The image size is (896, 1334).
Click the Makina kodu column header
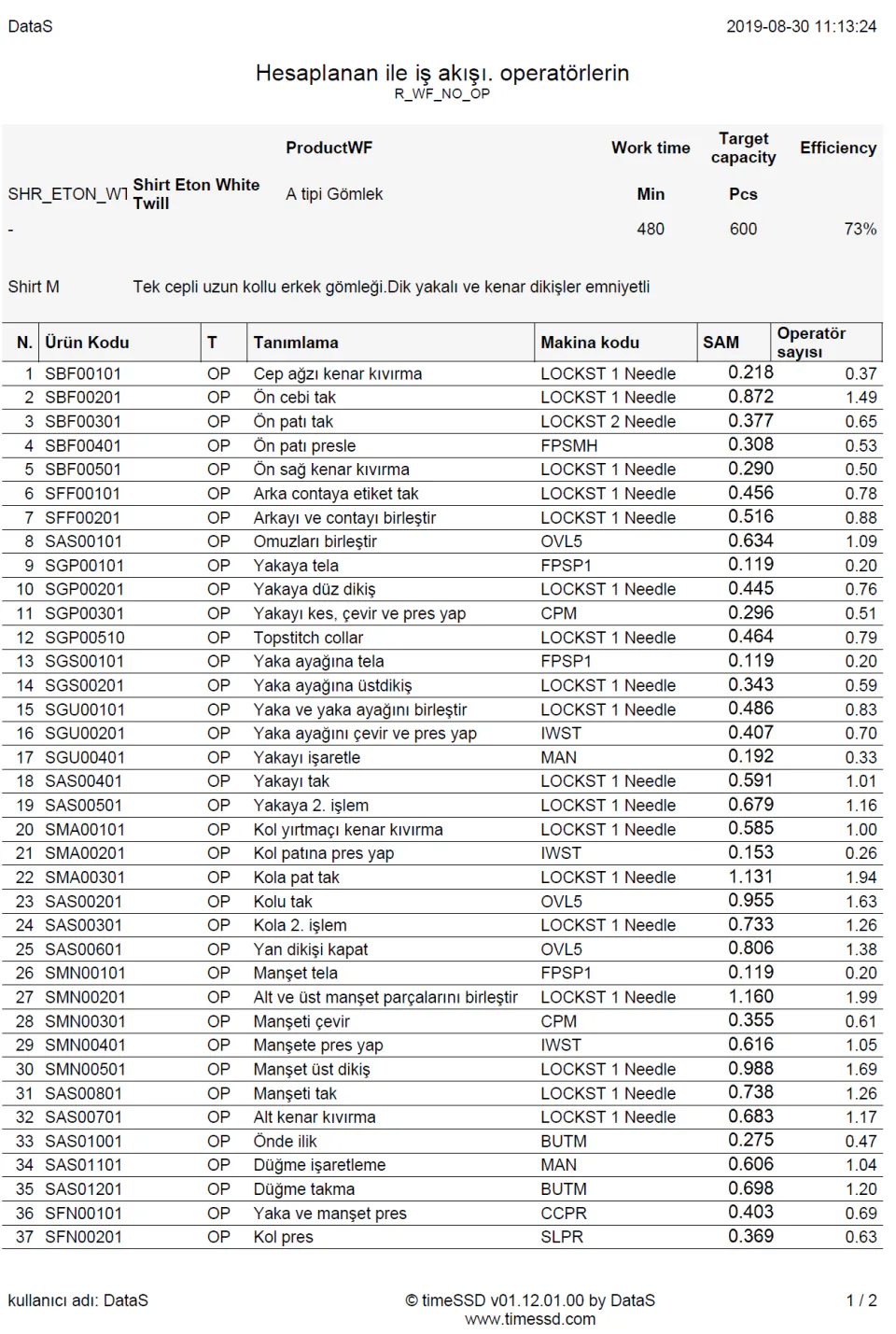pos(590,343)
